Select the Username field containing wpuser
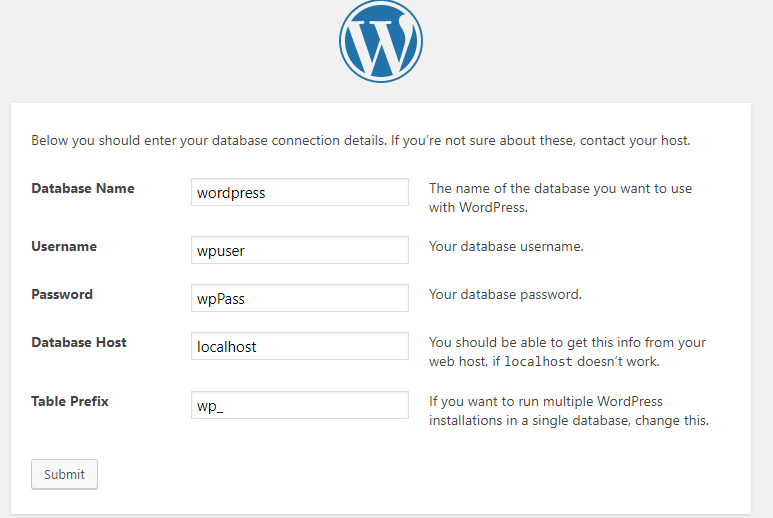This screenshot has width=773, height=518. coord(300,250)
